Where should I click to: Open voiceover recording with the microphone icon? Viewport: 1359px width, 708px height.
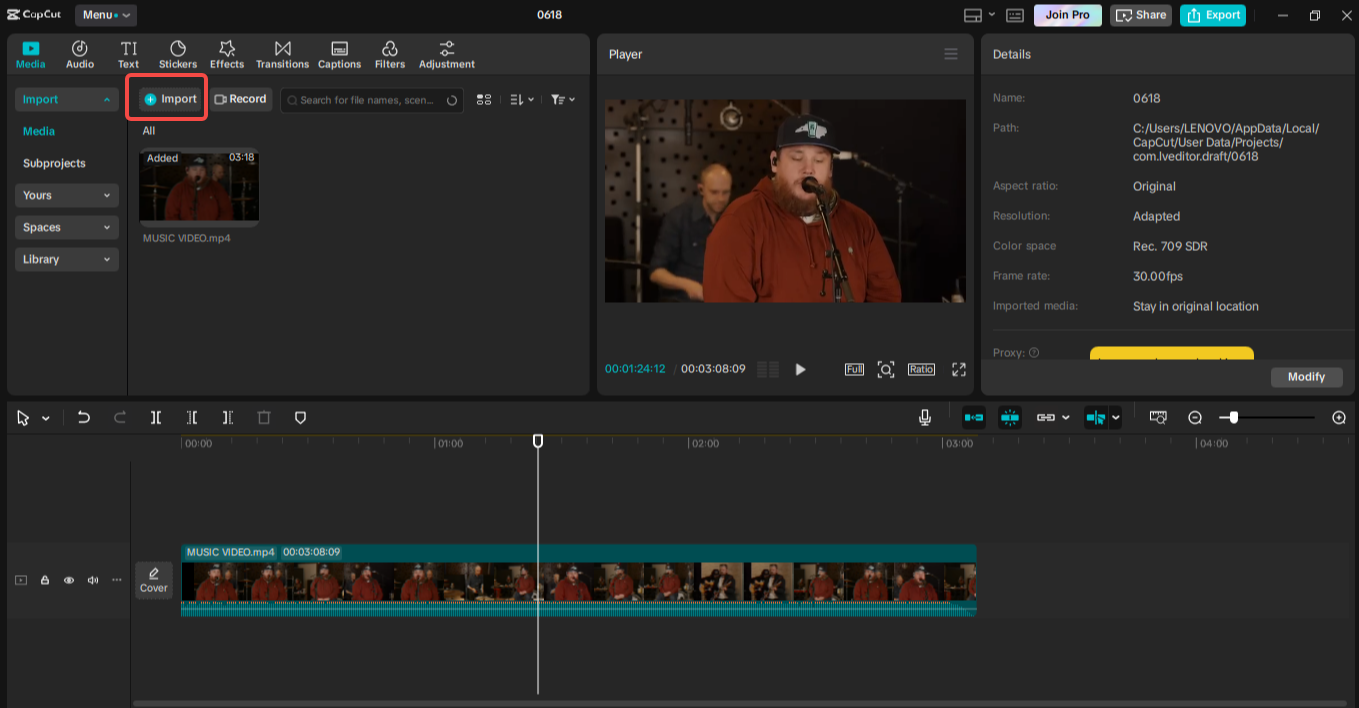925,417
